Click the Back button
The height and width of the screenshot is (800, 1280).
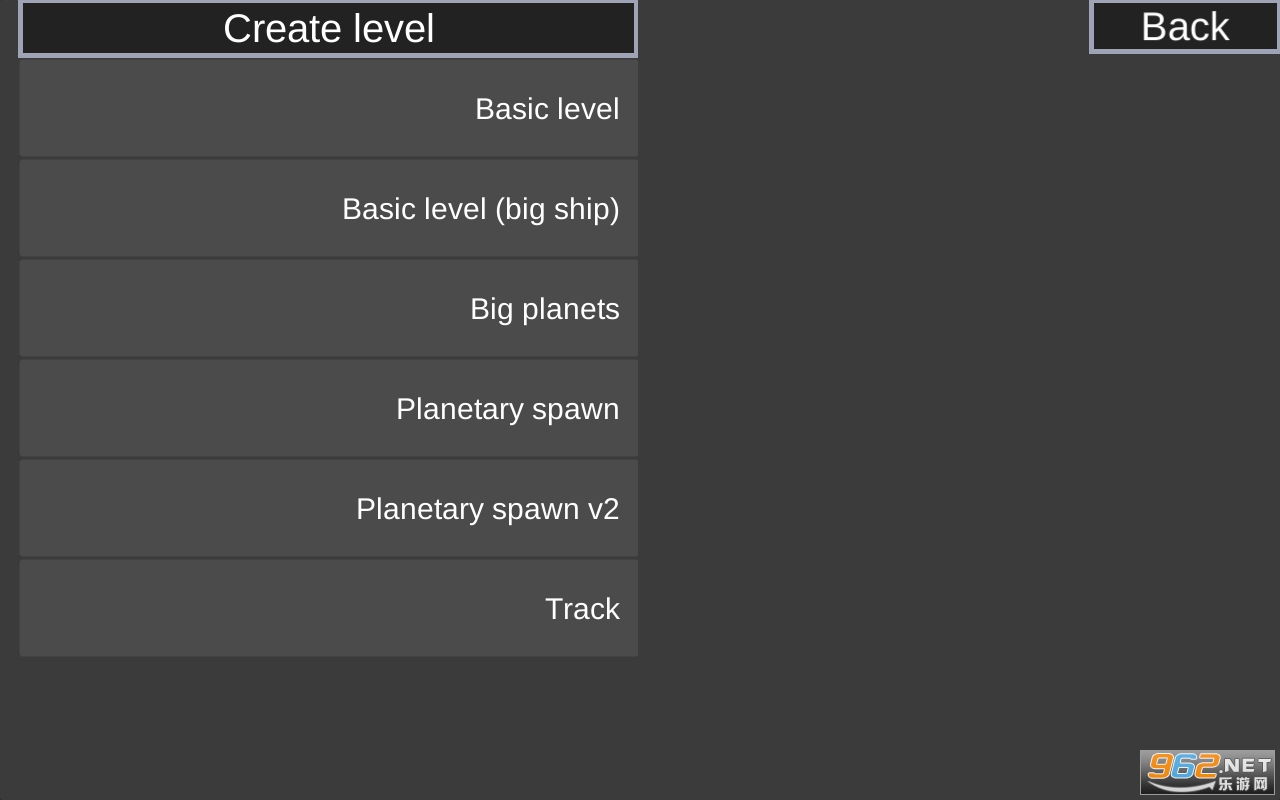click(x=1184, y=27)
